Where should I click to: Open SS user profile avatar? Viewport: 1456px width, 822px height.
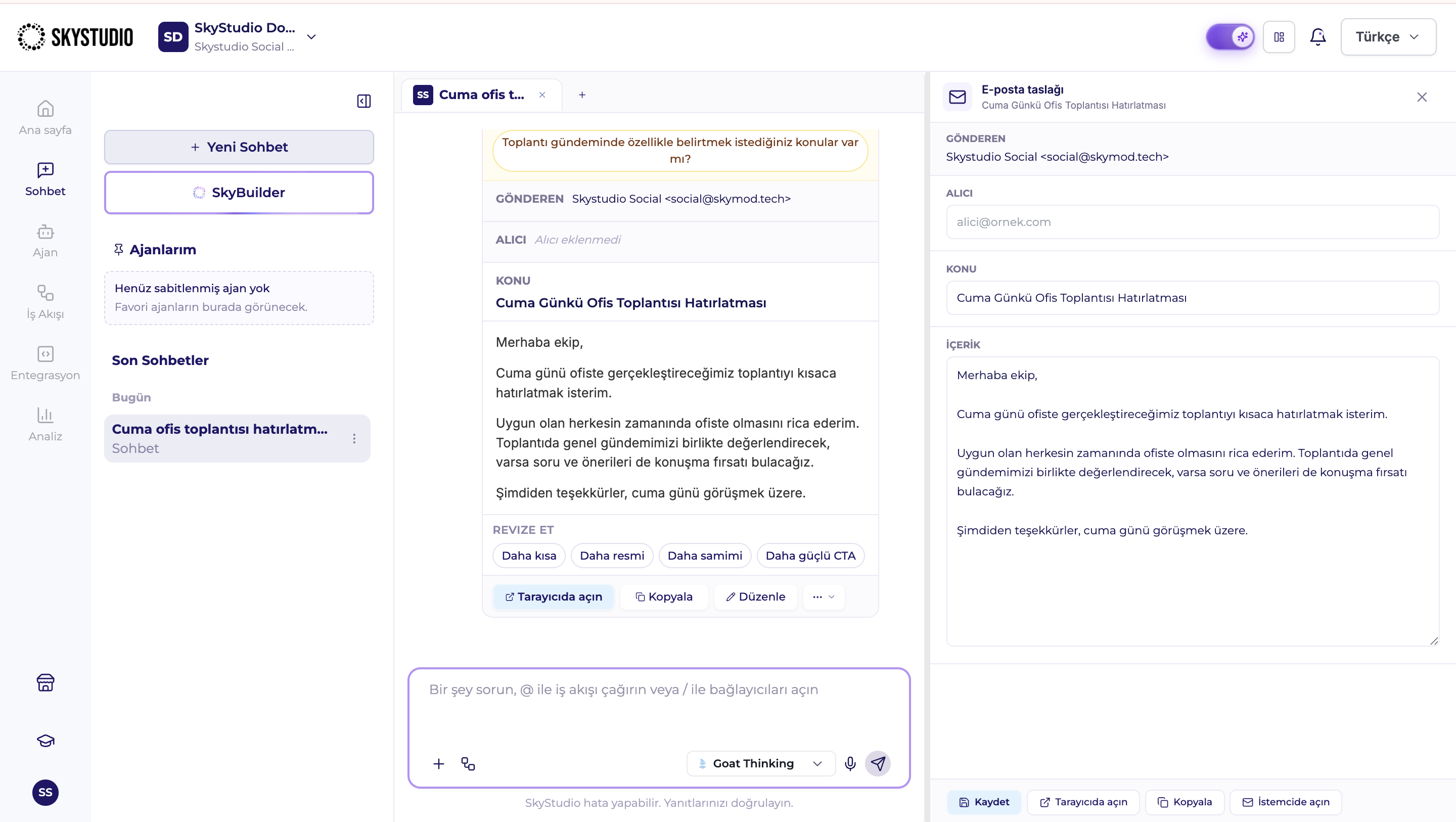pyautogui.click(x=45, y=792)
